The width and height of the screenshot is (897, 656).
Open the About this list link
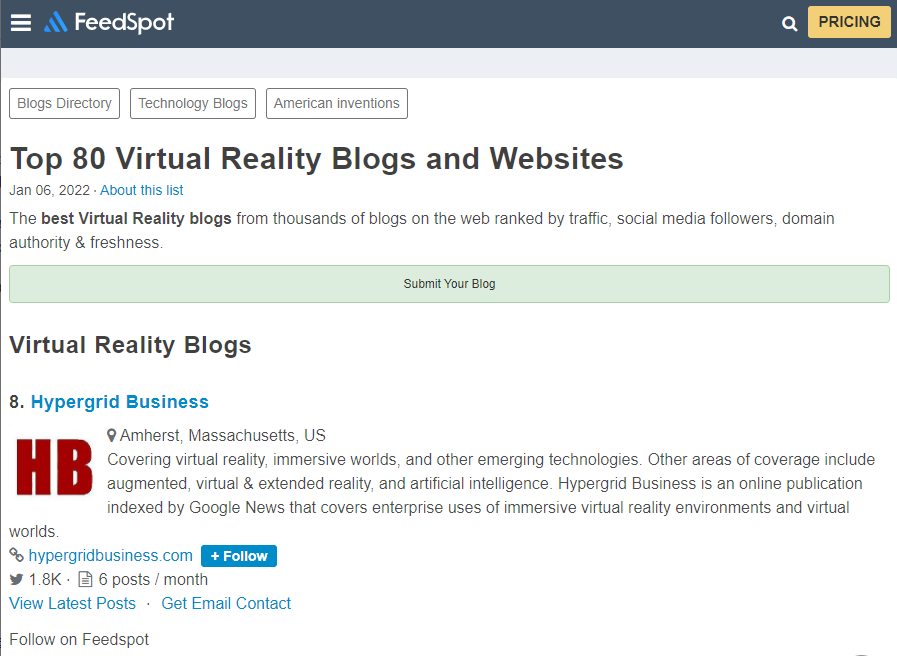[142, 190]
